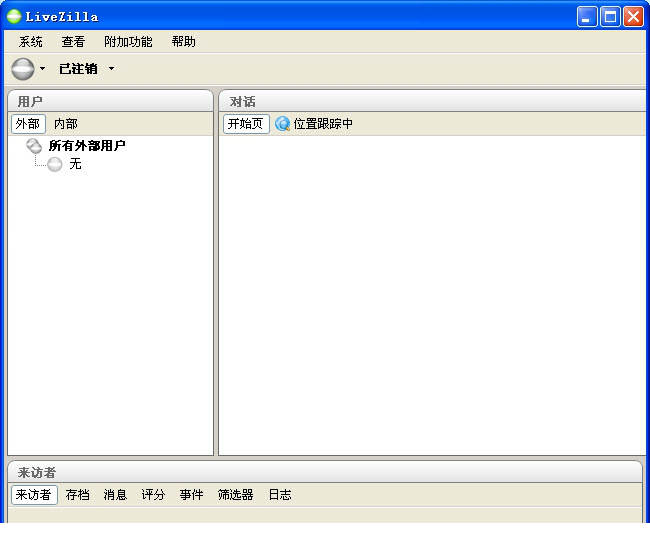Close the LiveZilla window
The height and width of the screenshot is (543, 650).
[634, 17]
